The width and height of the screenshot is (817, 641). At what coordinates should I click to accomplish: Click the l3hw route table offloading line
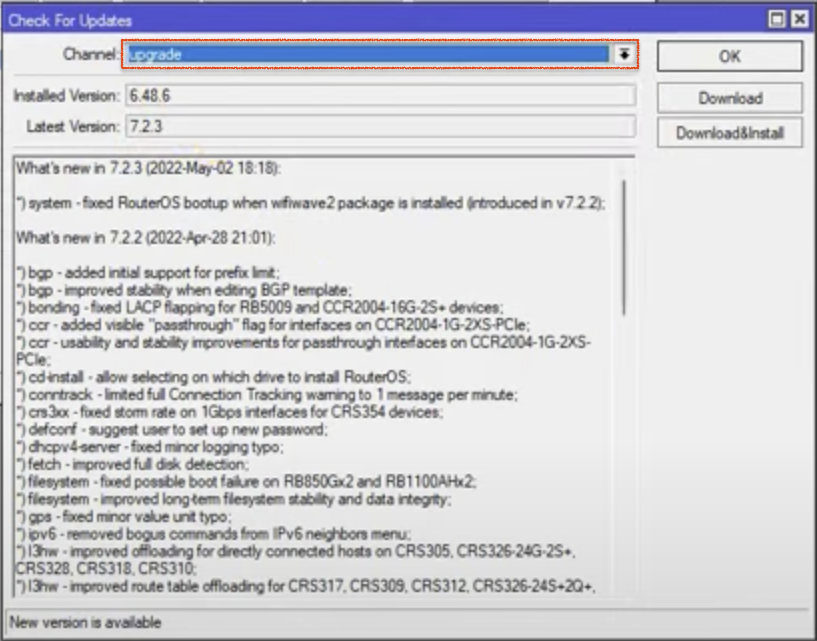[x=306, y=586]
